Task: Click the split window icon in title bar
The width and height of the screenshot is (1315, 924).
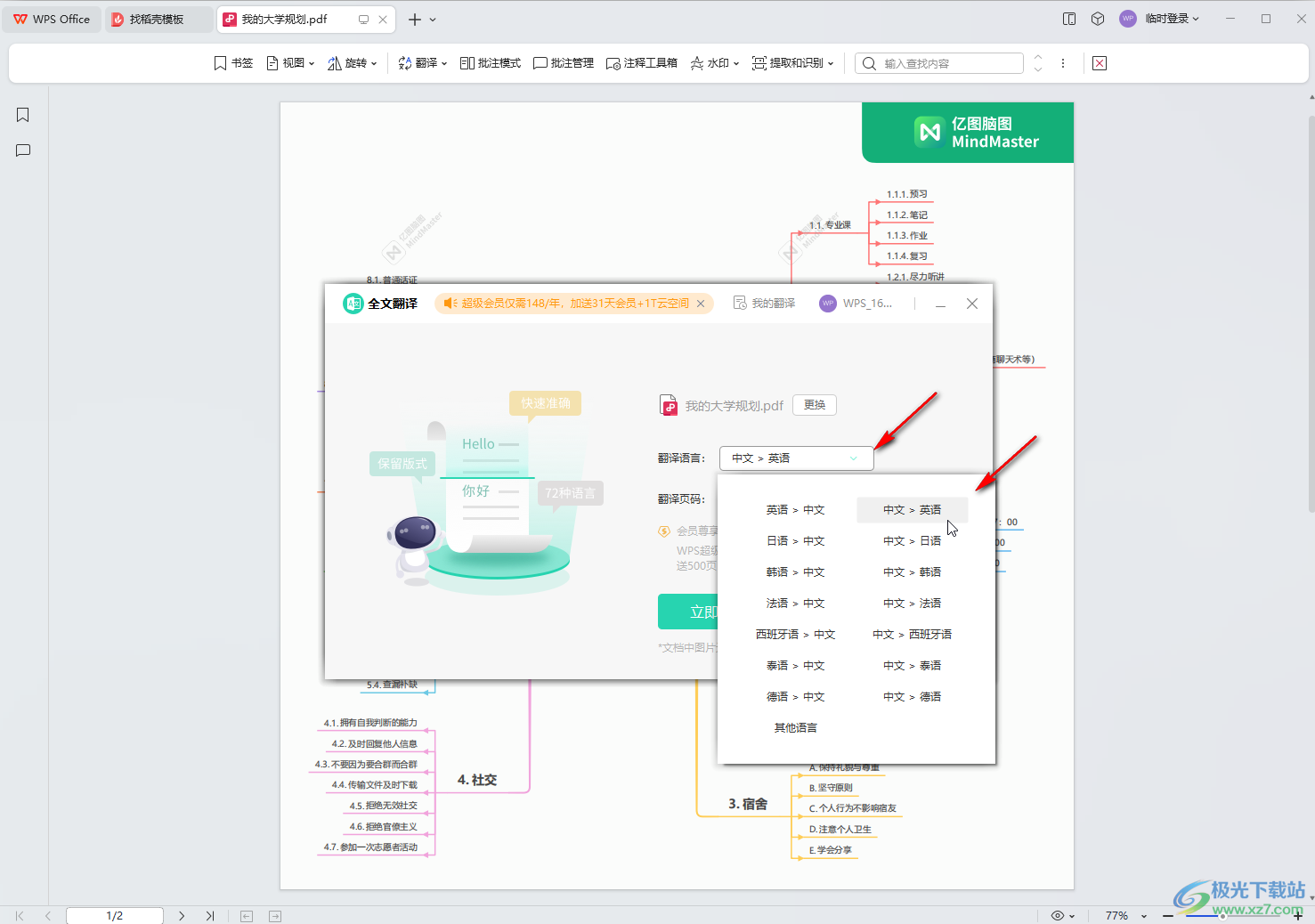Action: point(1069,19)
